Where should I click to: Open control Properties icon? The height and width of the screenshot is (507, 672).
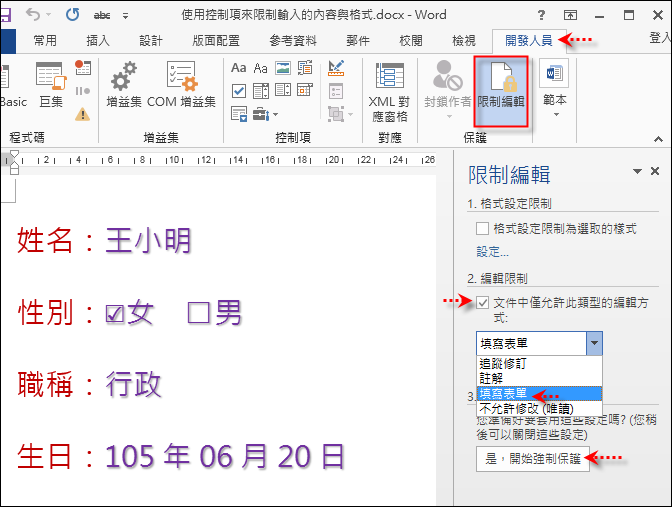click(336, 91)
